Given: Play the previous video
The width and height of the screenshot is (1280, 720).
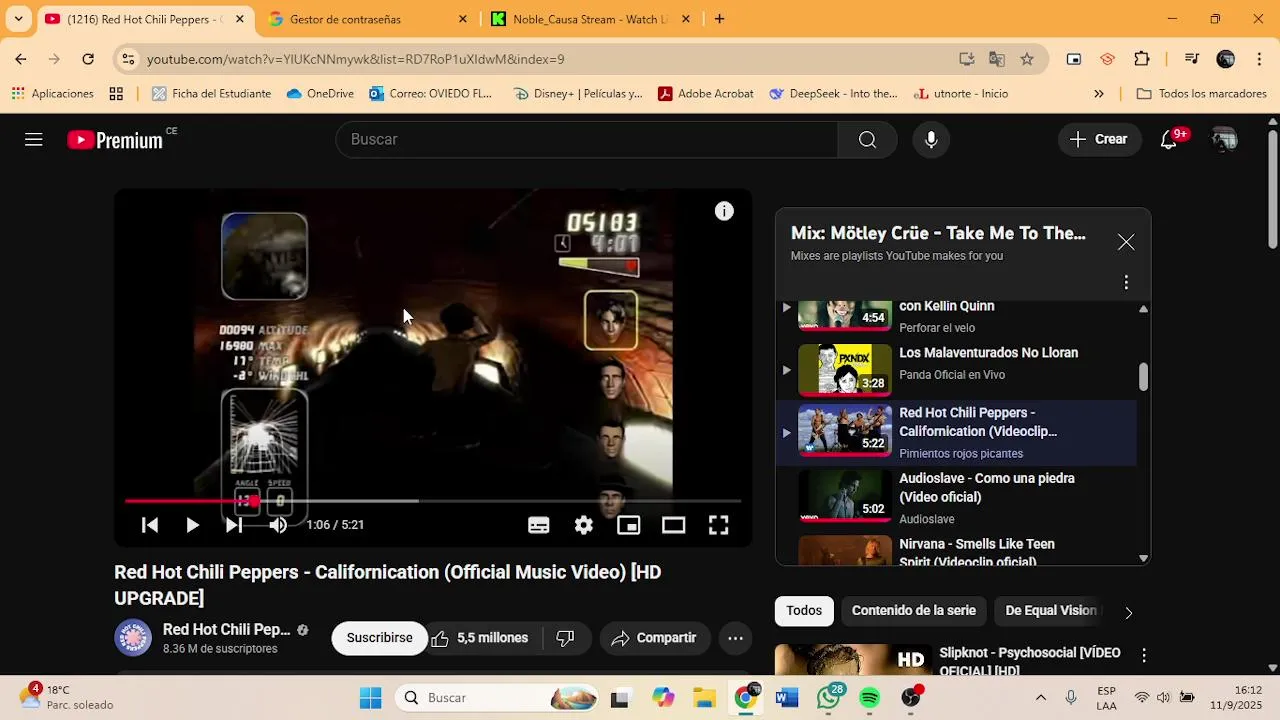Looking at the screenshot, I should [150, 525].
